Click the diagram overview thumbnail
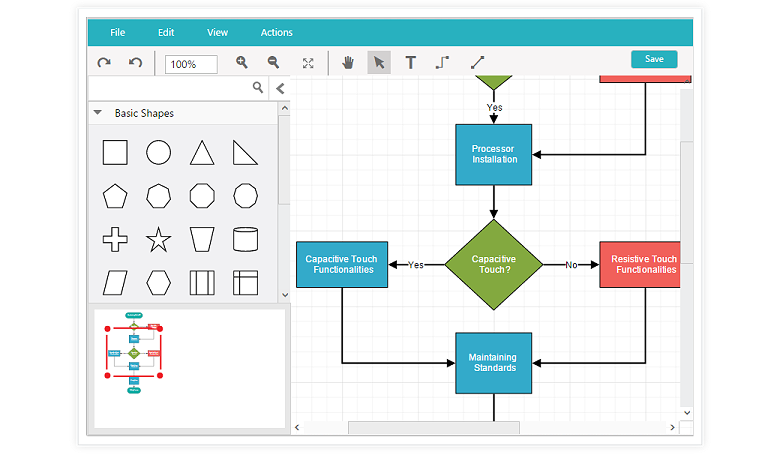The width and height of the screenshot is (780, 454). click(133, 353)
